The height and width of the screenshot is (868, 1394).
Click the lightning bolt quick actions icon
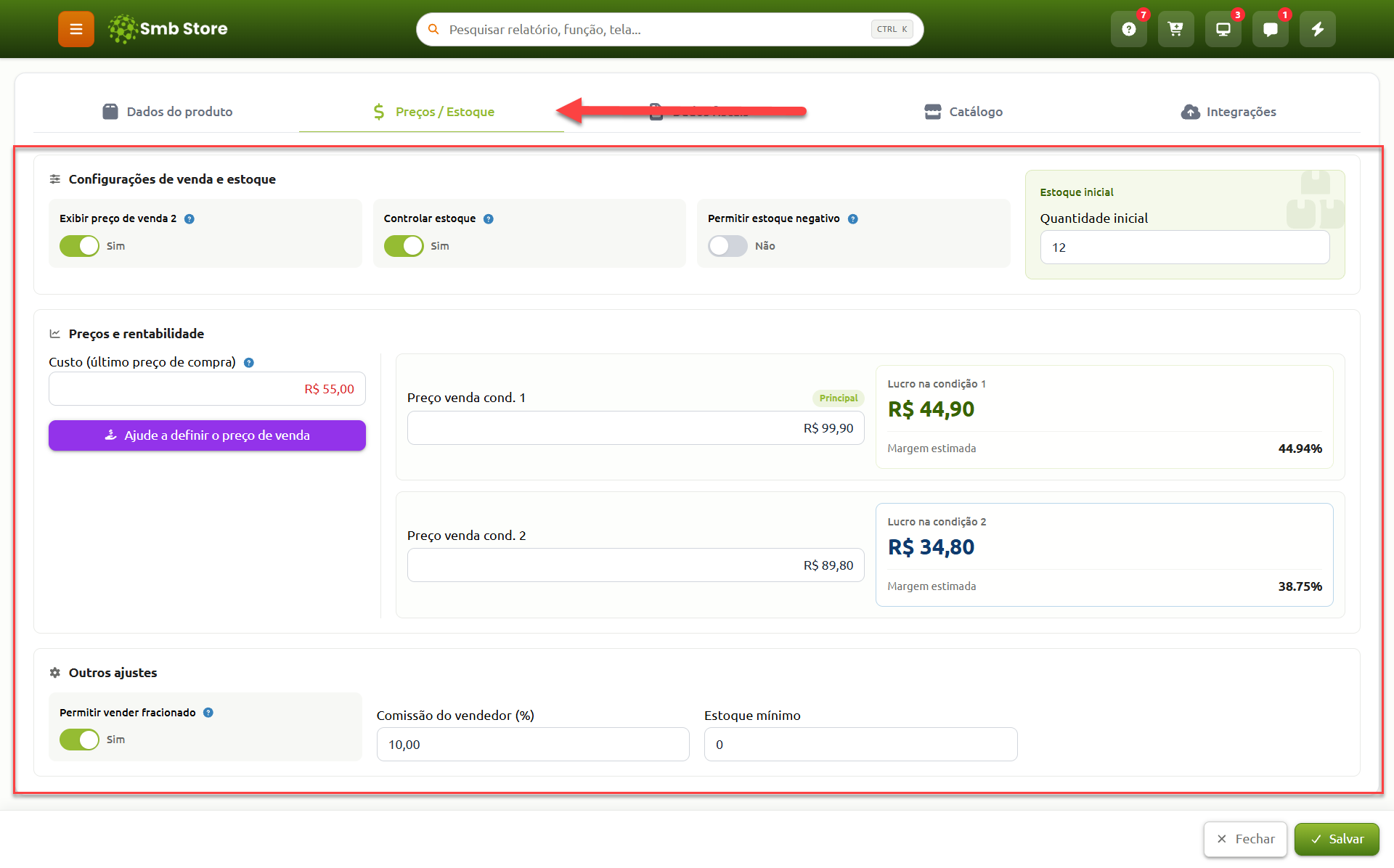pyautogui.click(x=1318, y=29)
